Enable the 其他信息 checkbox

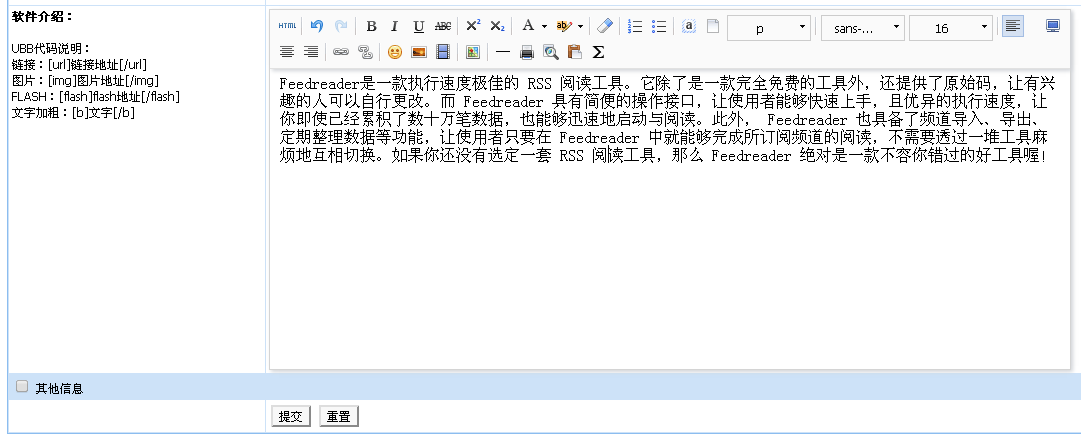22,387
